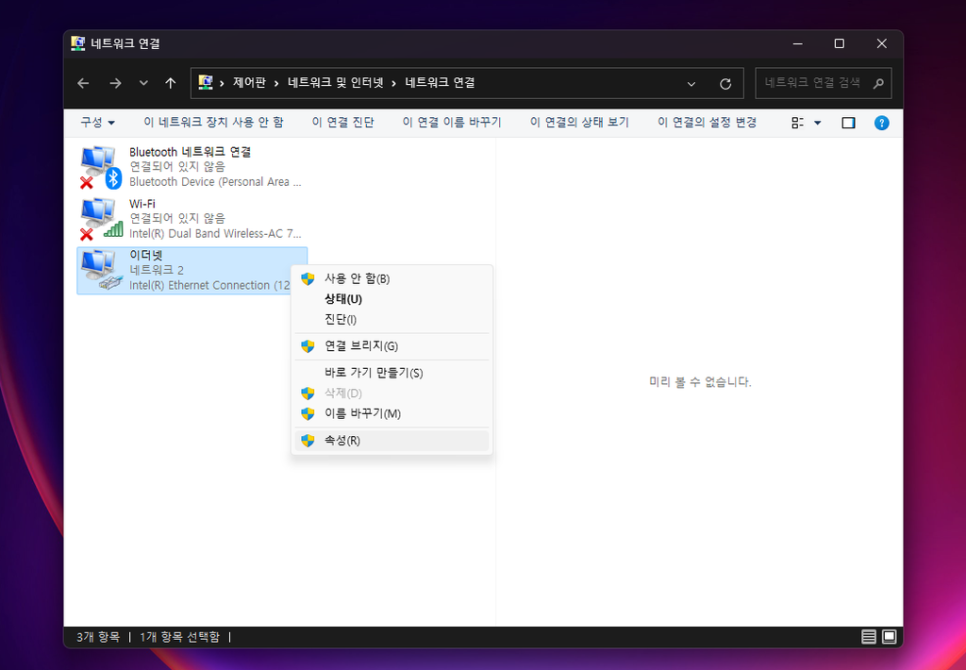The image size is (966, 670).
Task: Click the 네트워크 2 status text
Action: (156, 270)
